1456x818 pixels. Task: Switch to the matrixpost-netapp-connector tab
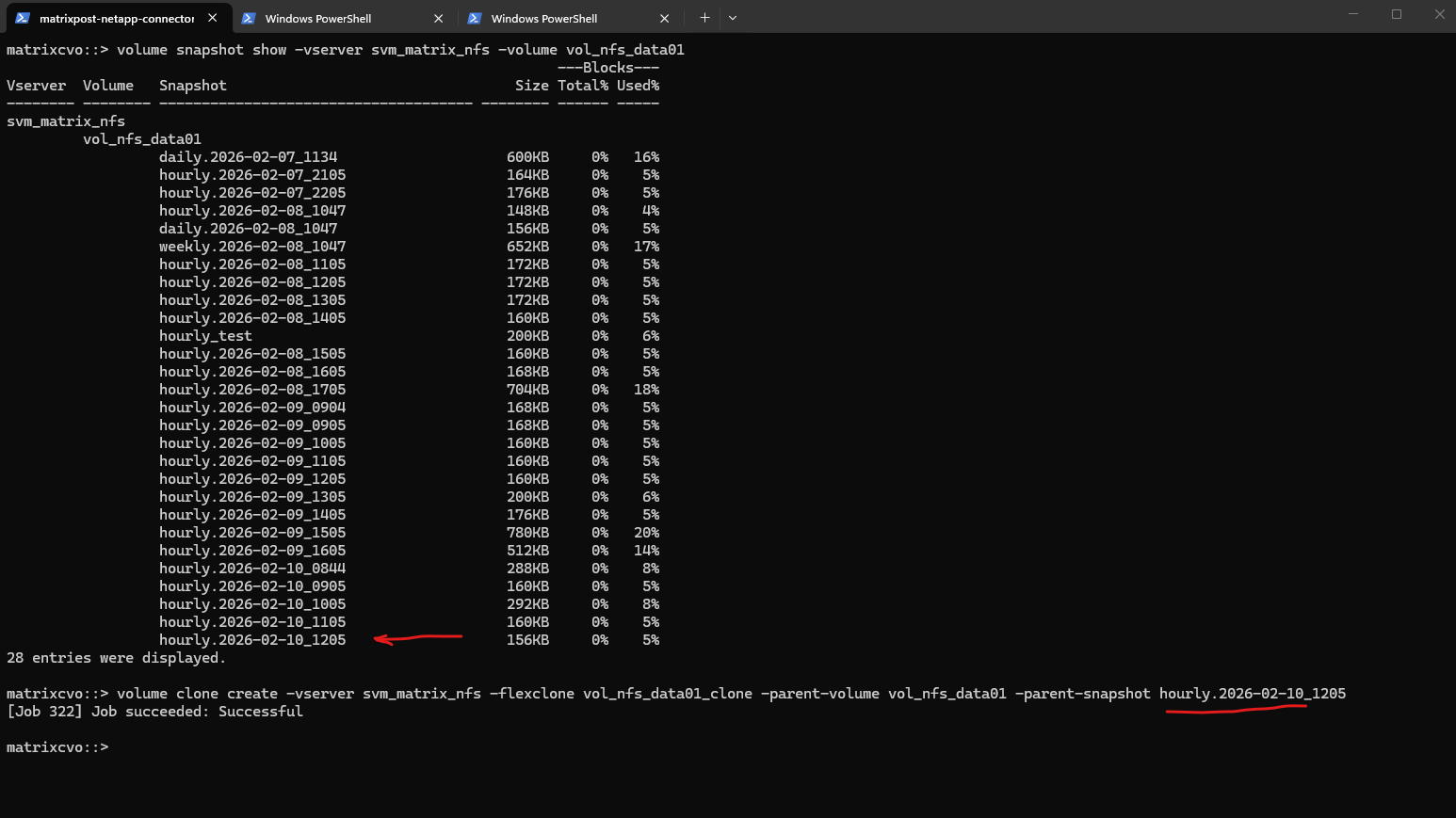(x=116, y=18)
